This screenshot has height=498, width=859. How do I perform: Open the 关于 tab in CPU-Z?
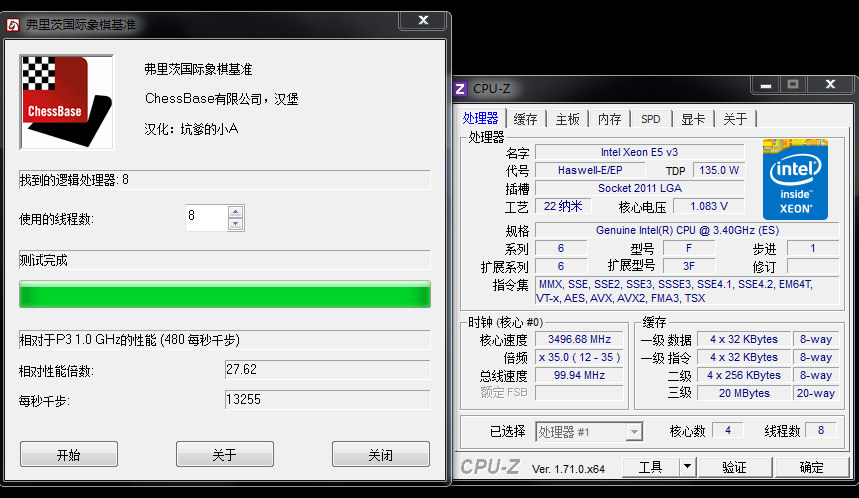pyautogui.click(x=735, y=119)
